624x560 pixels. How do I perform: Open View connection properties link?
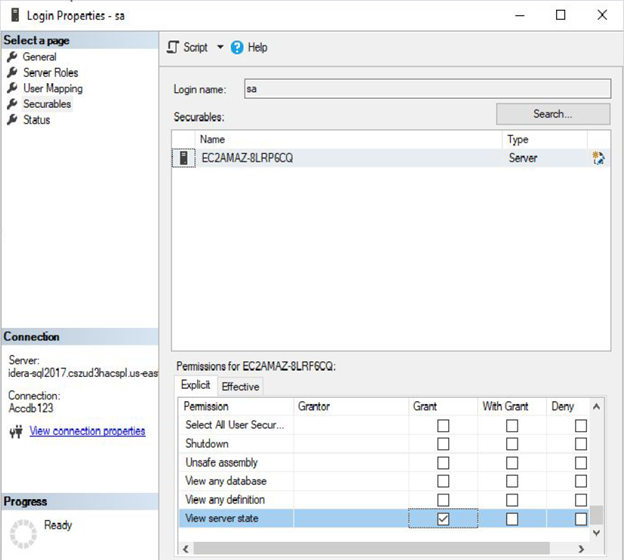(87, 431)
